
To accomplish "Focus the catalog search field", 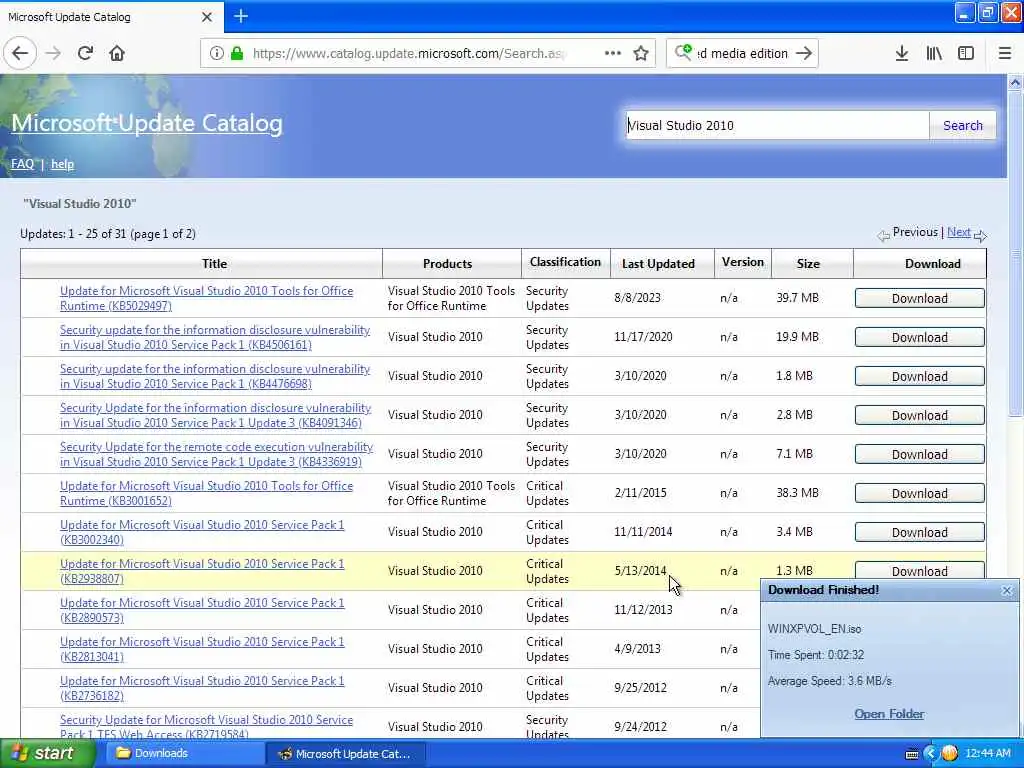I will tap(777, 125).
